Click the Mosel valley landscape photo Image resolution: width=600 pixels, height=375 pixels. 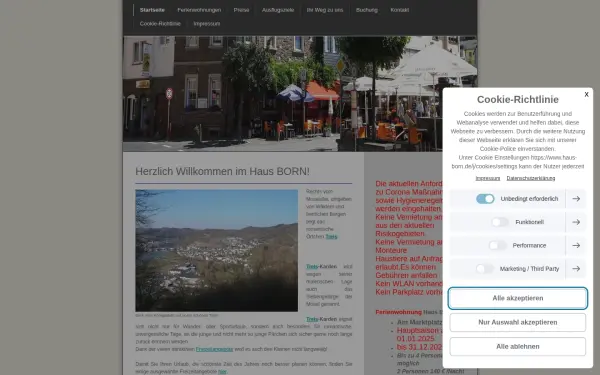click(217, 251)
